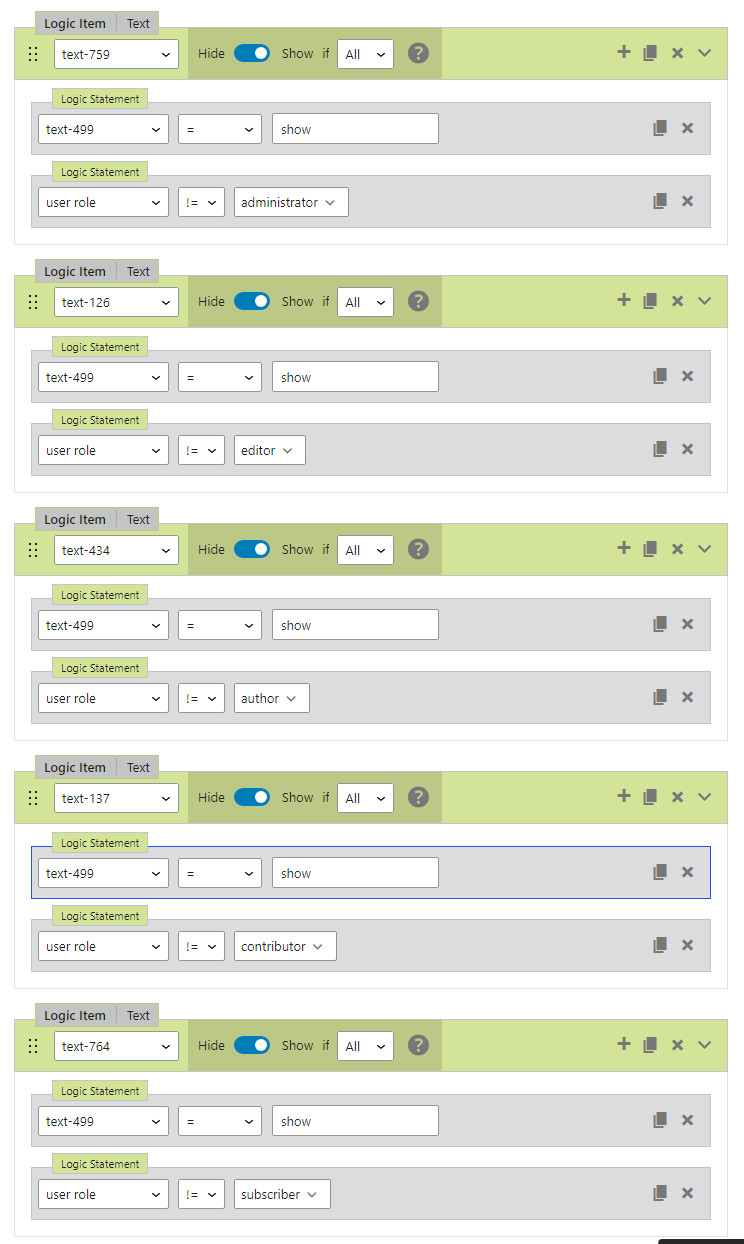Screen dimensions: 744x1244
Task: Delete the text-434 logic item
Action: point(677,549)
